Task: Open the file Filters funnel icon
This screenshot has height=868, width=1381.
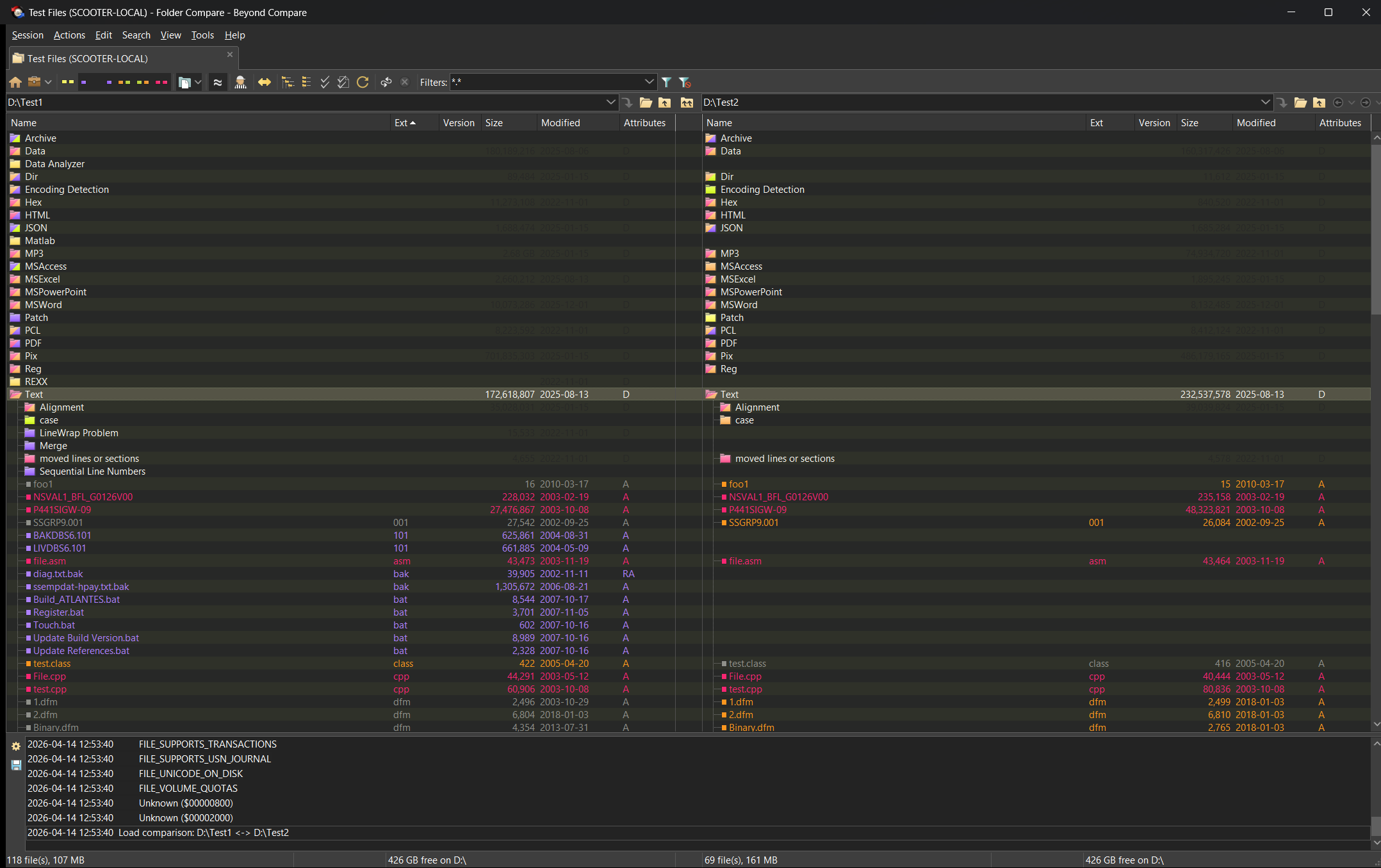Action: click(666, 82)
